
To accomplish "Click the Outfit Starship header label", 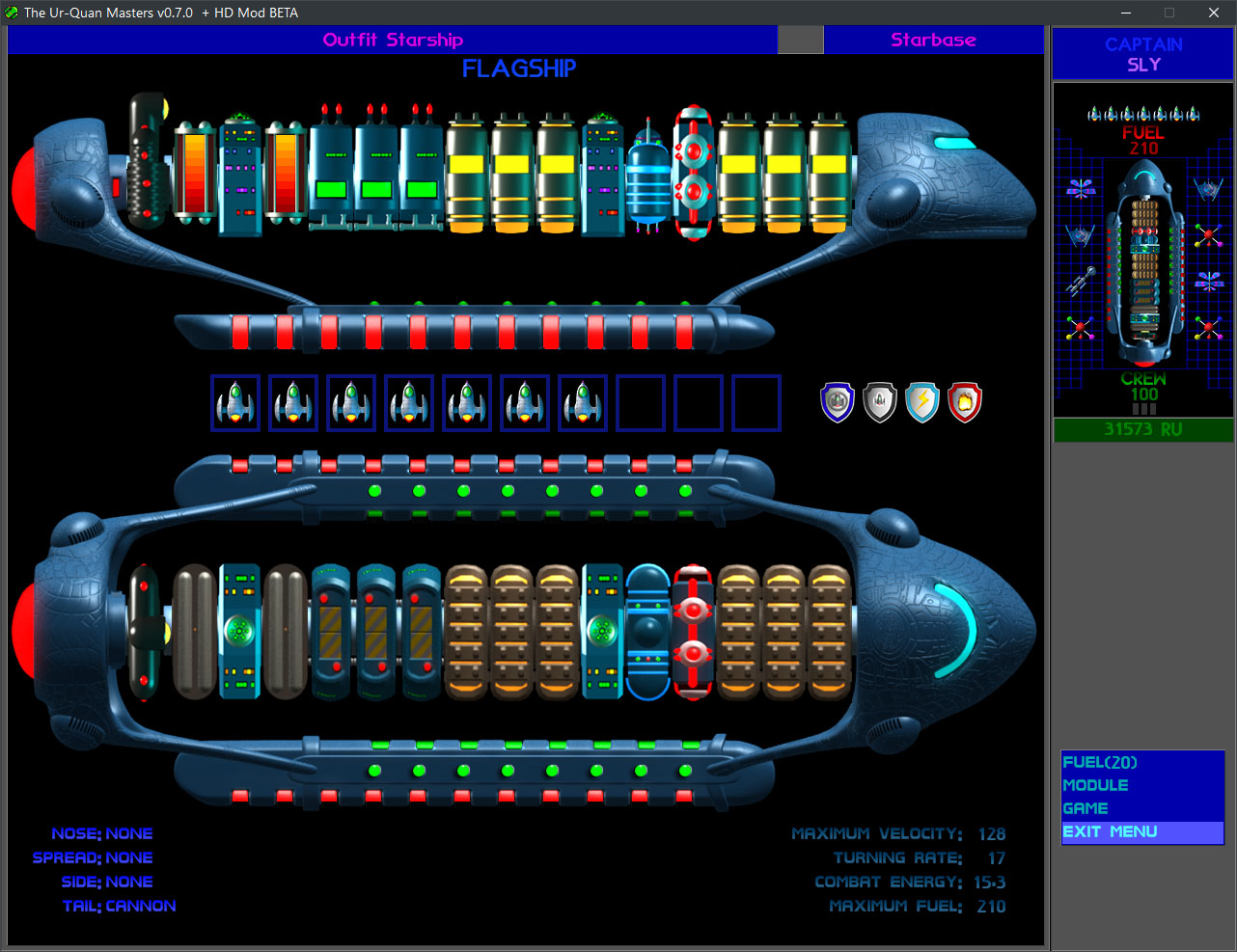I will click(x=393, y=40).
